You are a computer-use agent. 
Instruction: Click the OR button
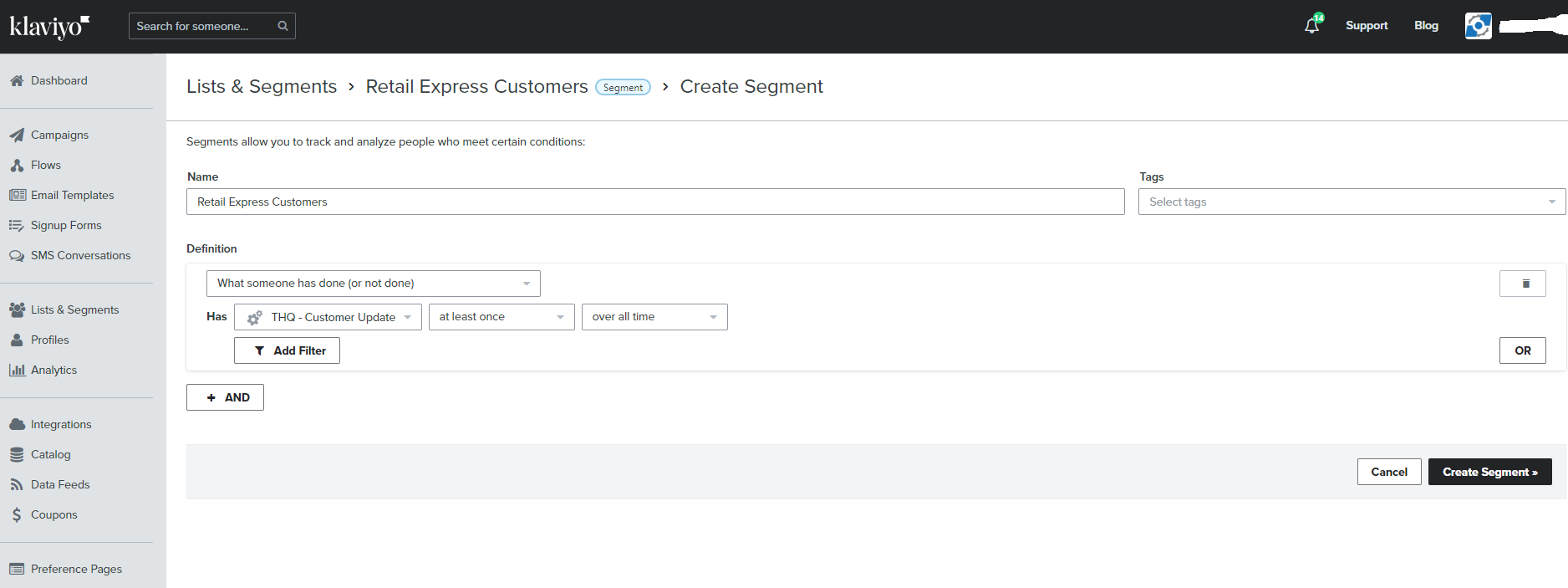[1522, 350]
